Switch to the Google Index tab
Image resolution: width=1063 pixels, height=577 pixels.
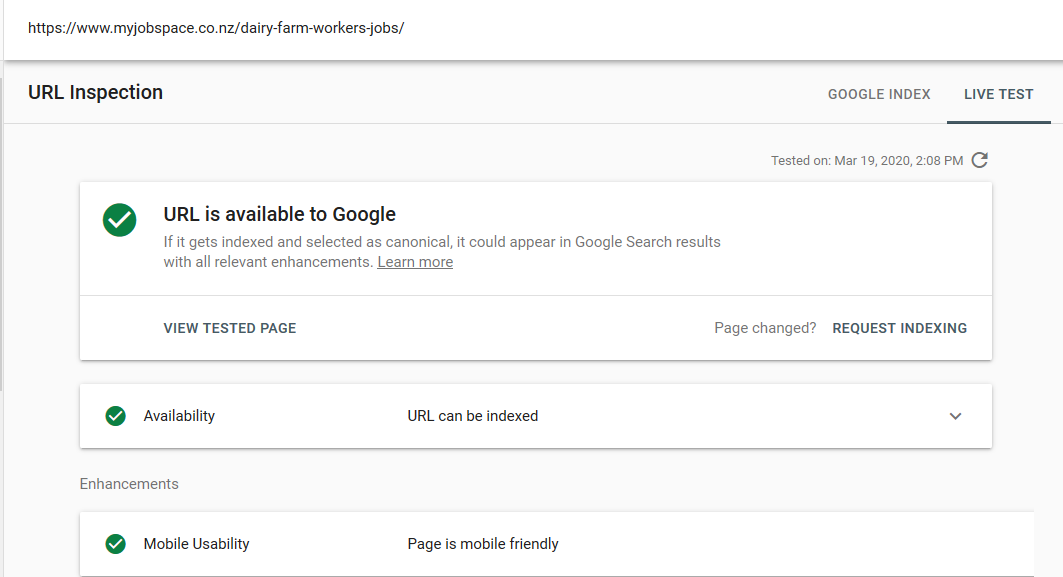[x=879, y=94]
